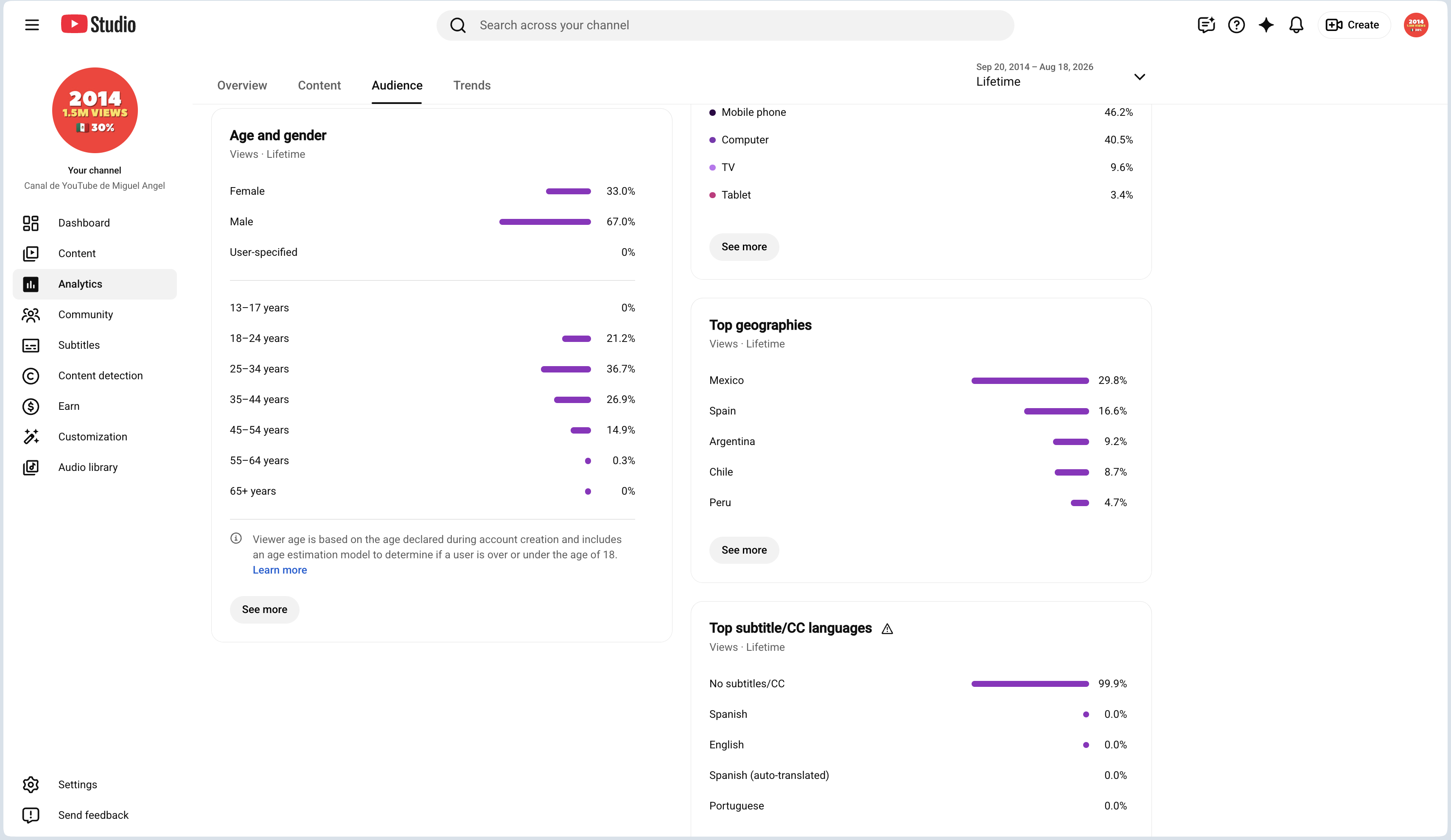Open the hamburger navigation menu
Image resolution: width=1451 pixels, height=840 pixels.
click(32, 25)
